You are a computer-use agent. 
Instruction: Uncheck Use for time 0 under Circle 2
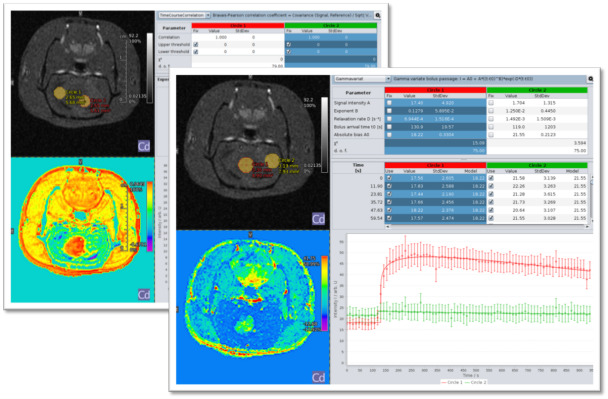(x=491, y=178)
